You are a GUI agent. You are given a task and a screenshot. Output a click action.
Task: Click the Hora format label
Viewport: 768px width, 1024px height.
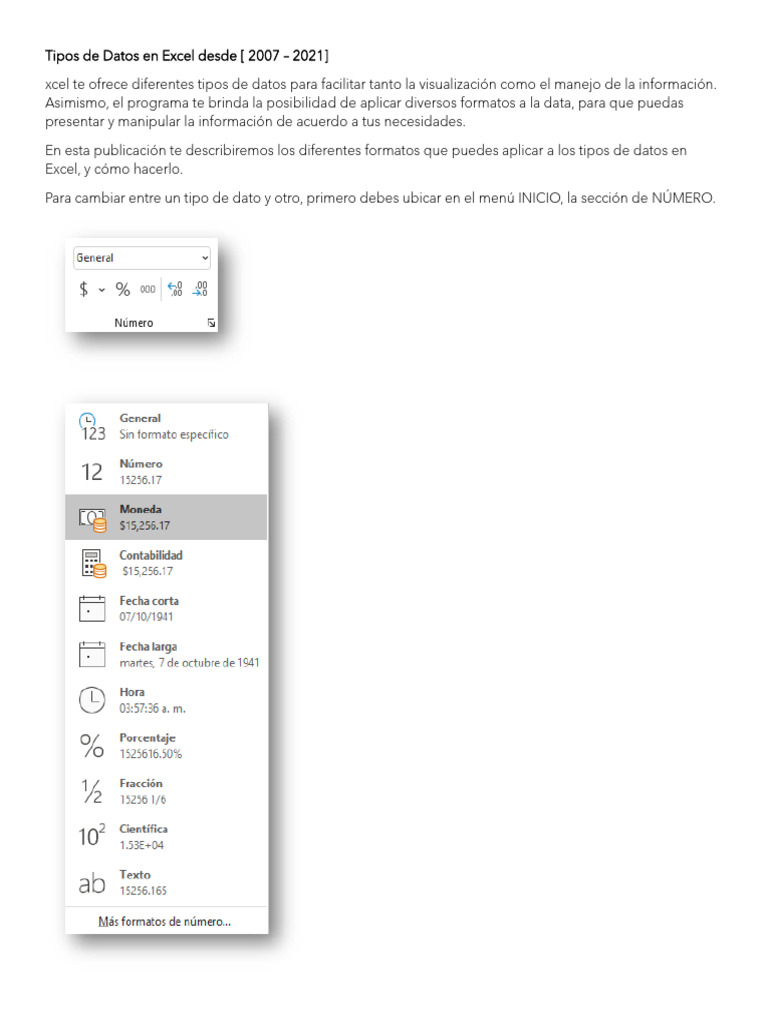132,692
